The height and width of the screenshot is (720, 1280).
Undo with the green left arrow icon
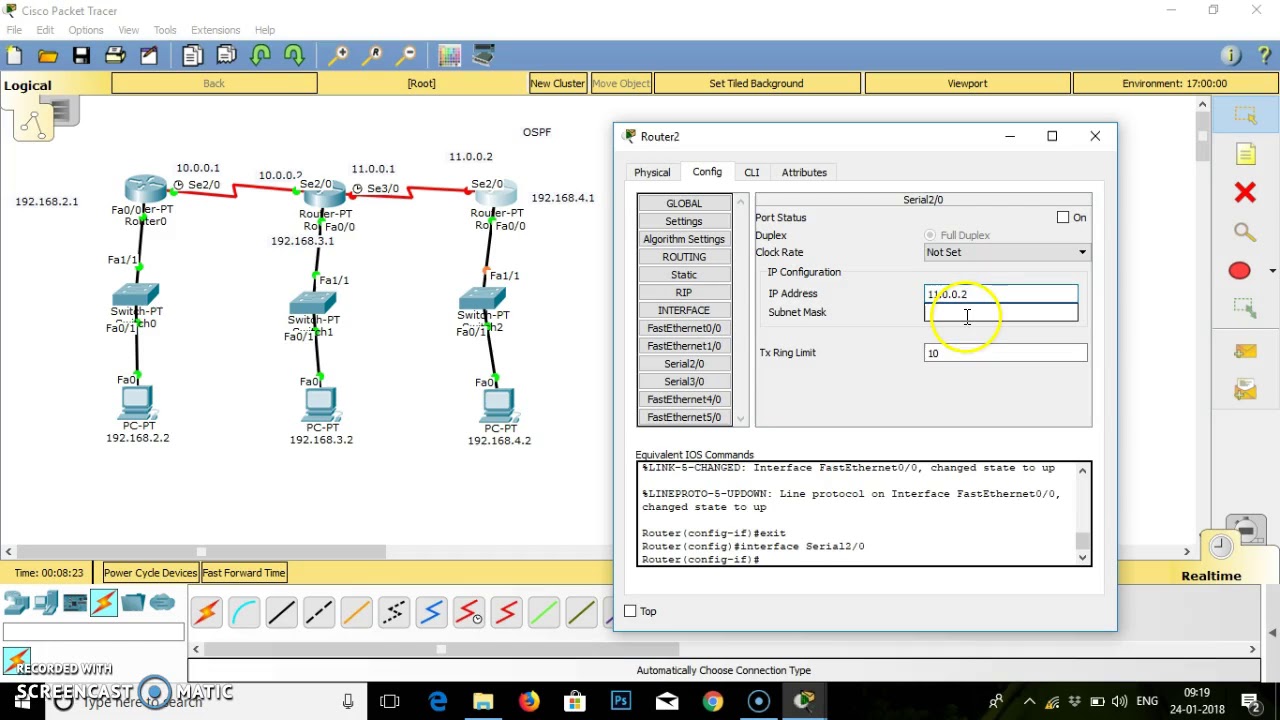(x=261, y=56)
